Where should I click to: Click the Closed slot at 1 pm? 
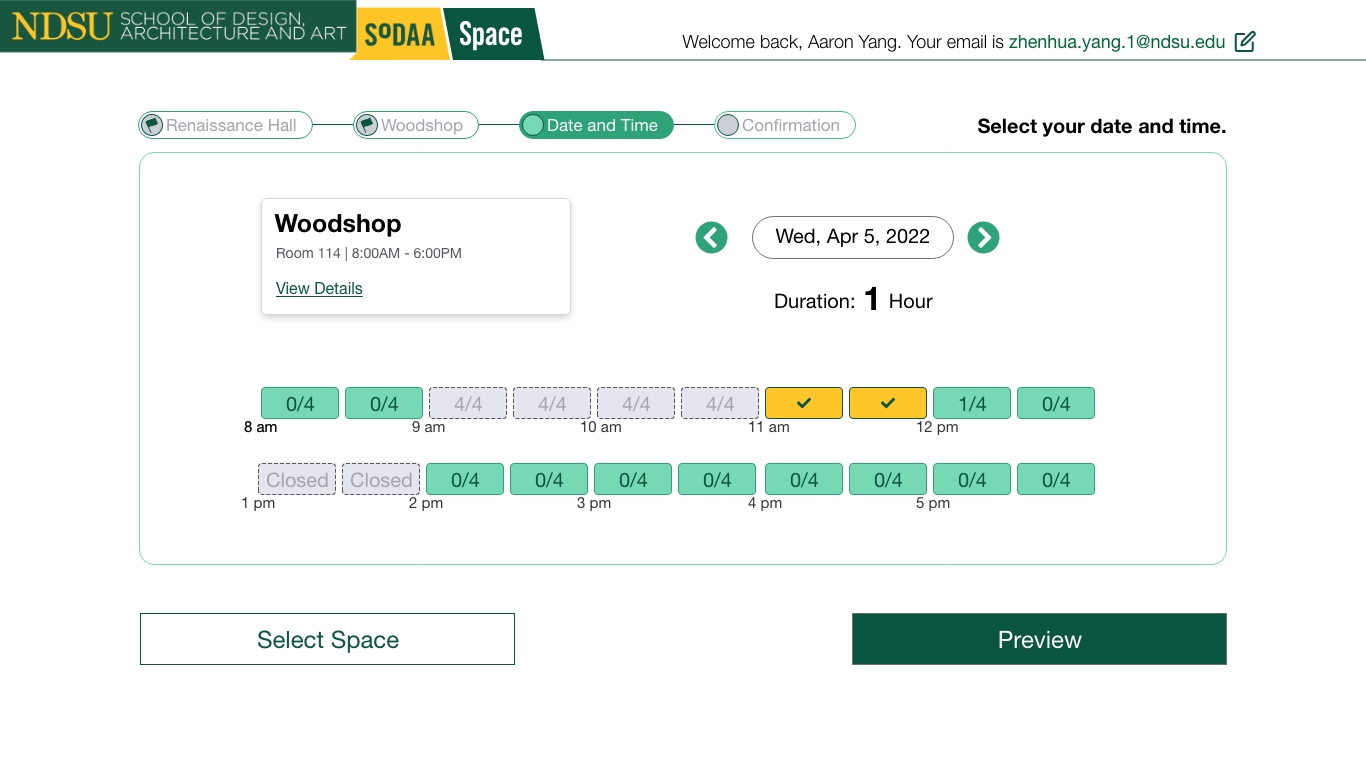297,479
